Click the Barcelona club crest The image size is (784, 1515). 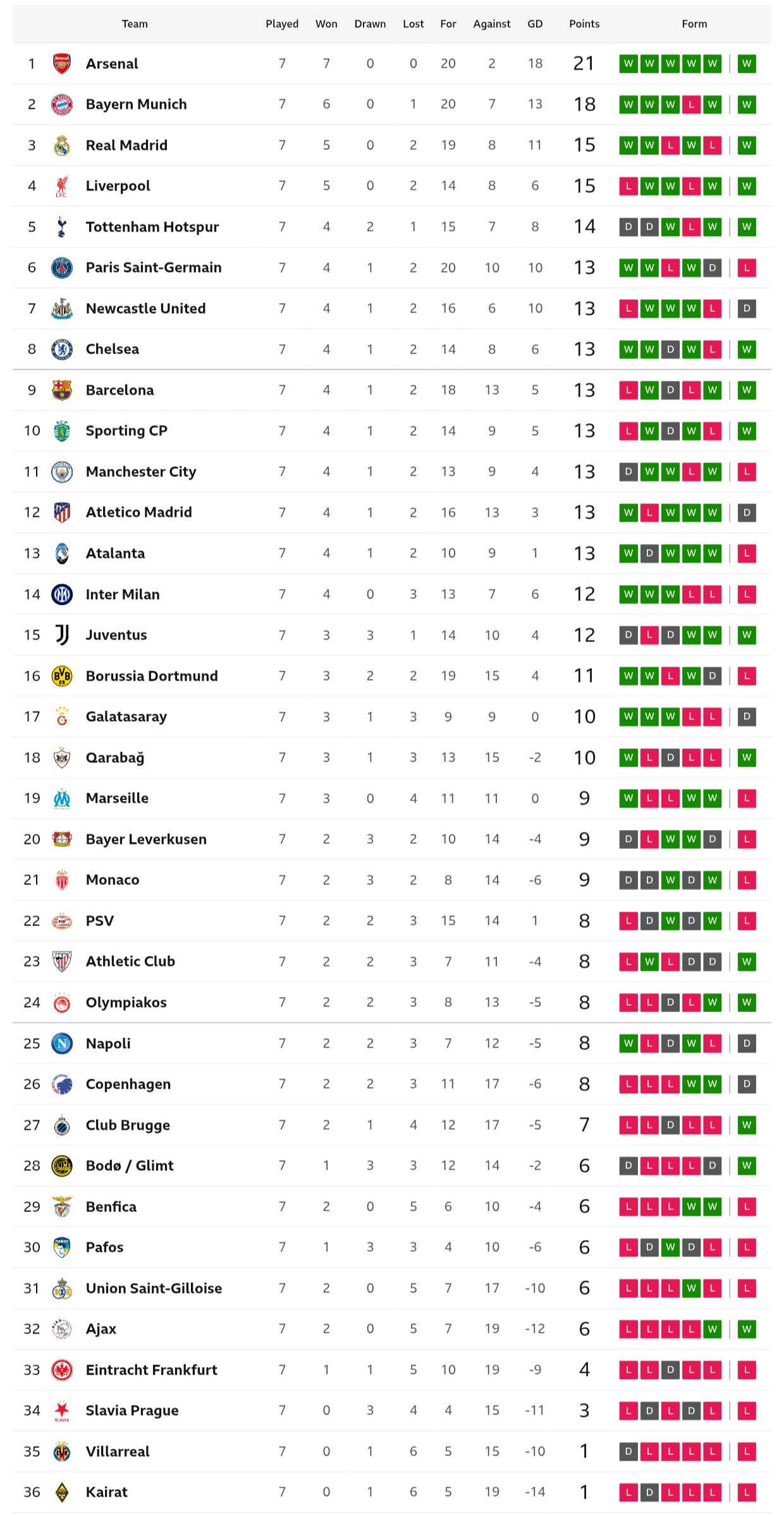tap(62, 390)
